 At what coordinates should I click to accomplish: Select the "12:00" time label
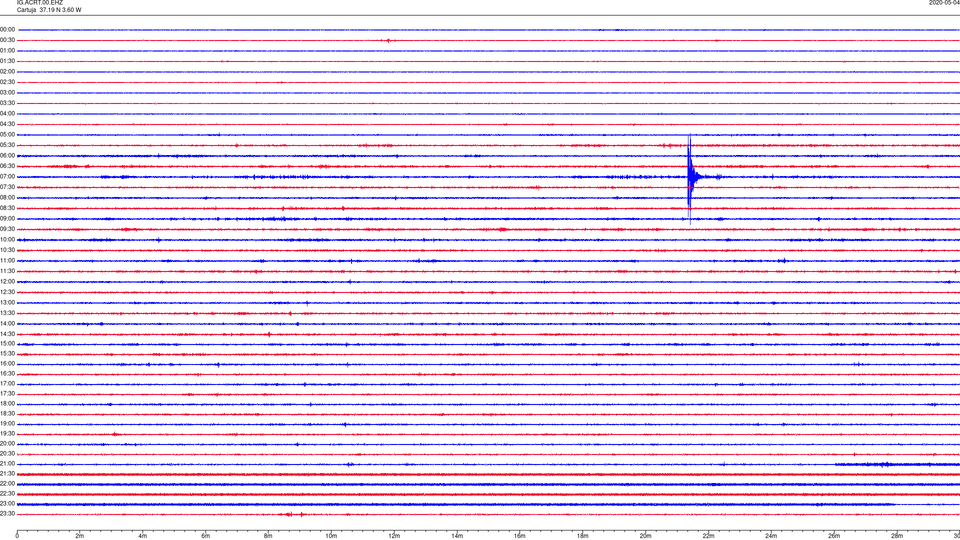click(x=7, y=282)
